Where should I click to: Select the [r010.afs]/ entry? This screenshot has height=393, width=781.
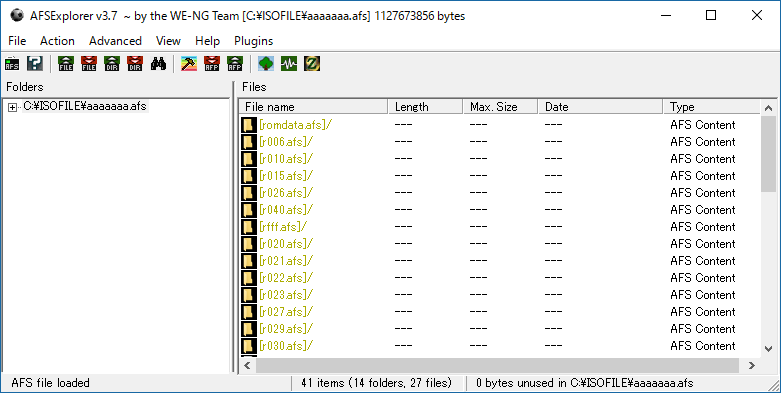tap(286, 158)
